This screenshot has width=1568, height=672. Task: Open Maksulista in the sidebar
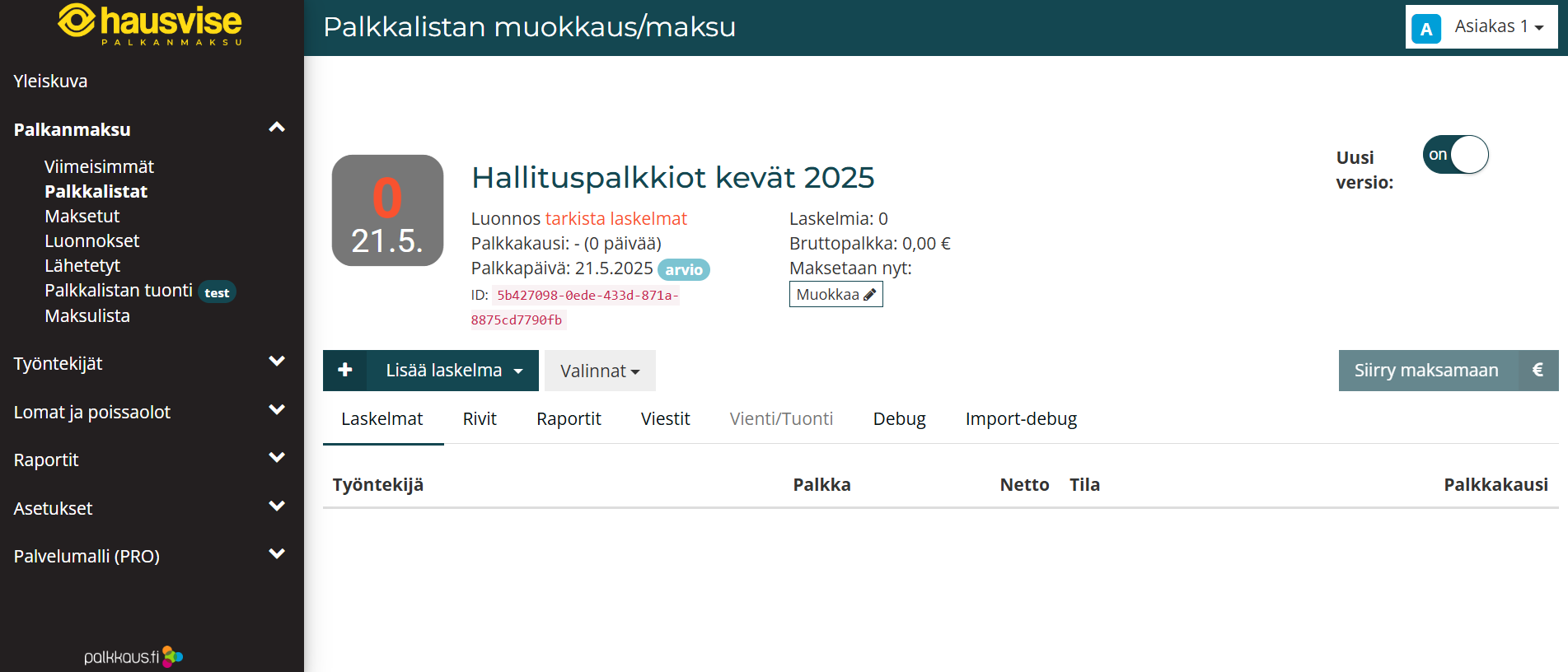pos(87,315)
